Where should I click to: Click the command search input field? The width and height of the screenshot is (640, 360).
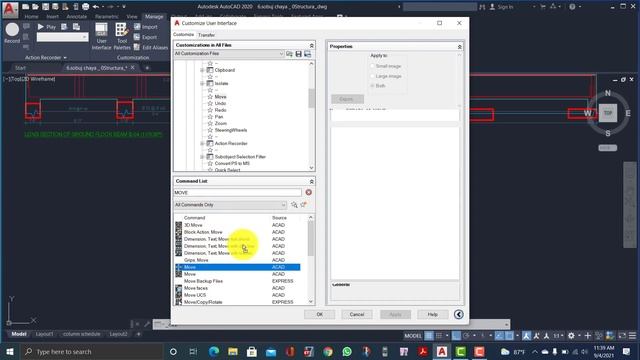238,192
